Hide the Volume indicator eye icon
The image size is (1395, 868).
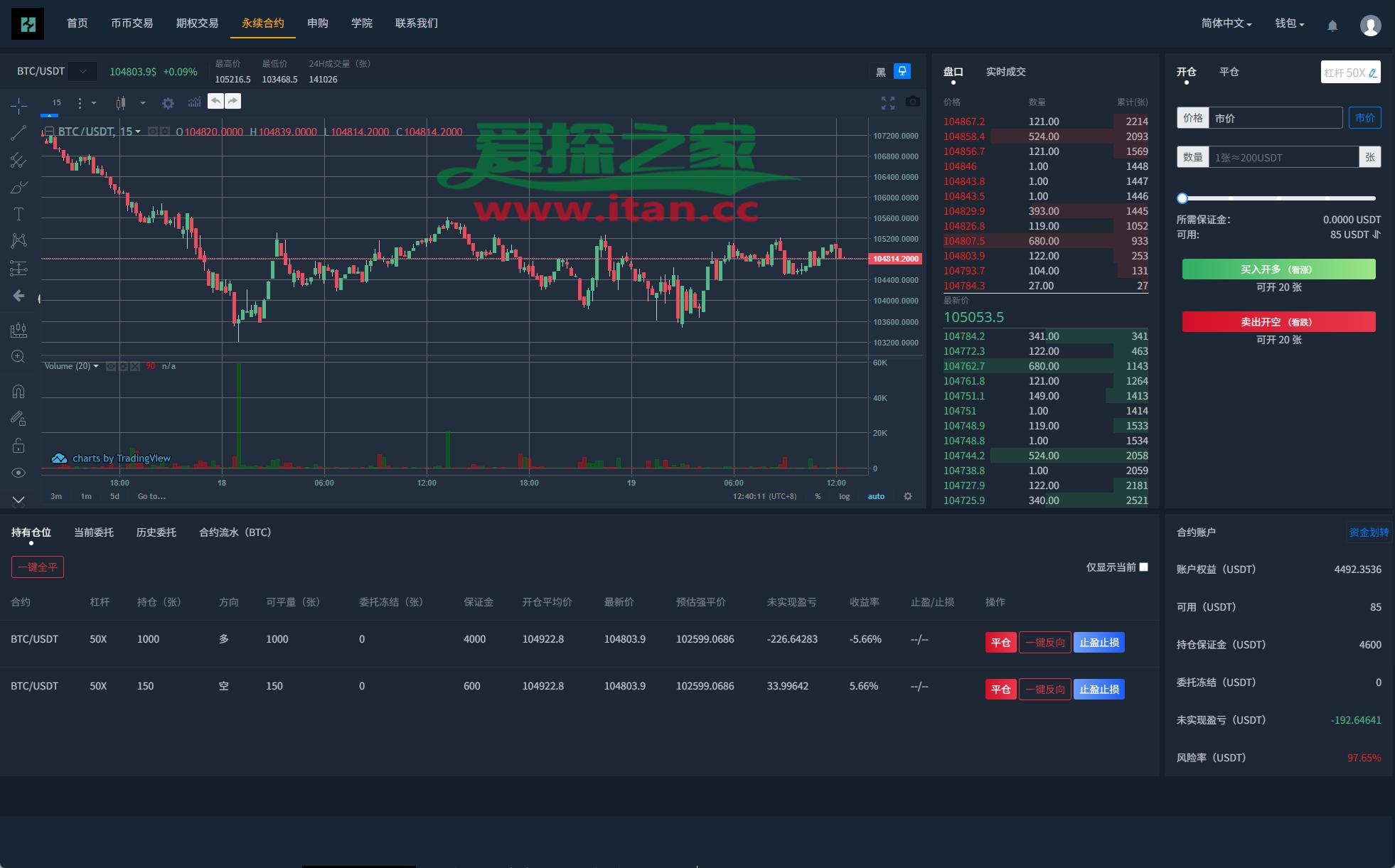pos(111,366)
